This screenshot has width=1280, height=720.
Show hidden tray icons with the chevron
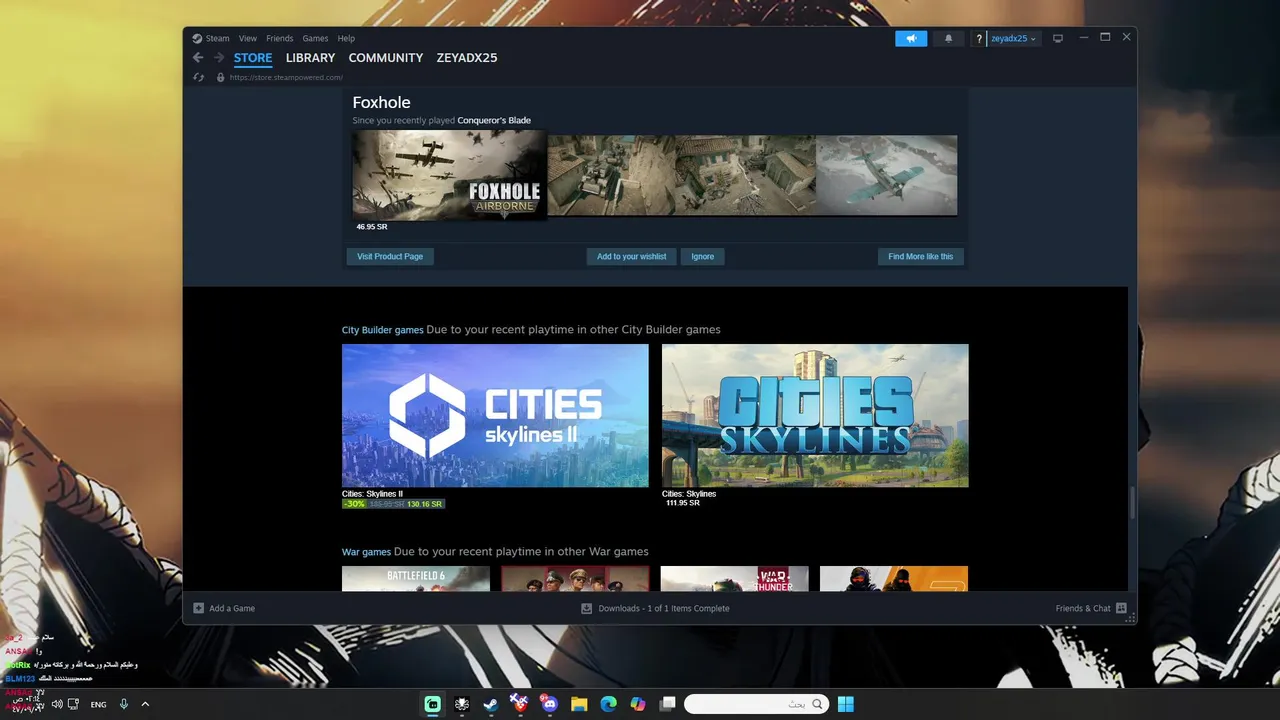tap(145, 704)
